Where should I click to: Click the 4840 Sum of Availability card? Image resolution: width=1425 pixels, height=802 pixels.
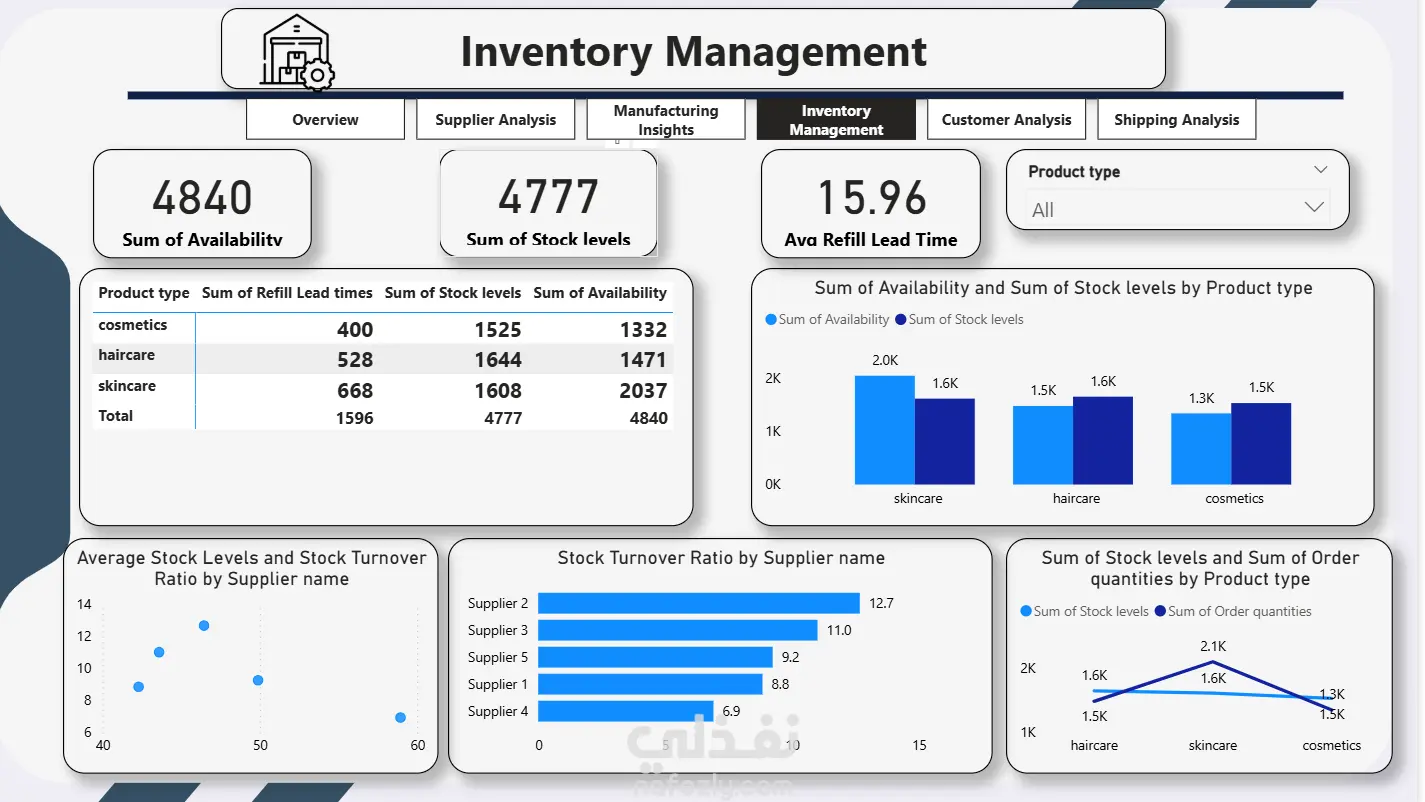pos(202,204)
